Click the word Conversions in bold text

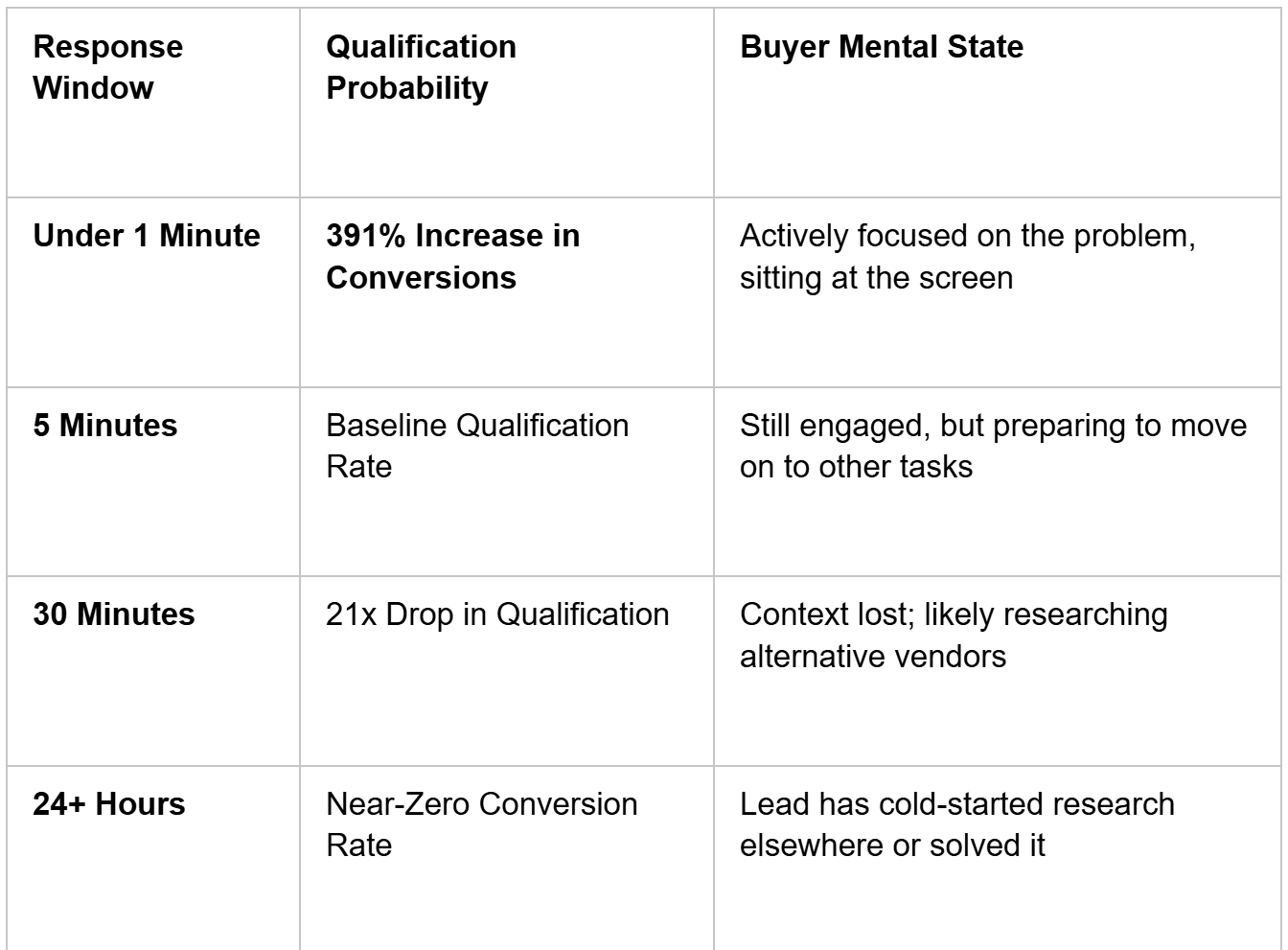point(421,278)
